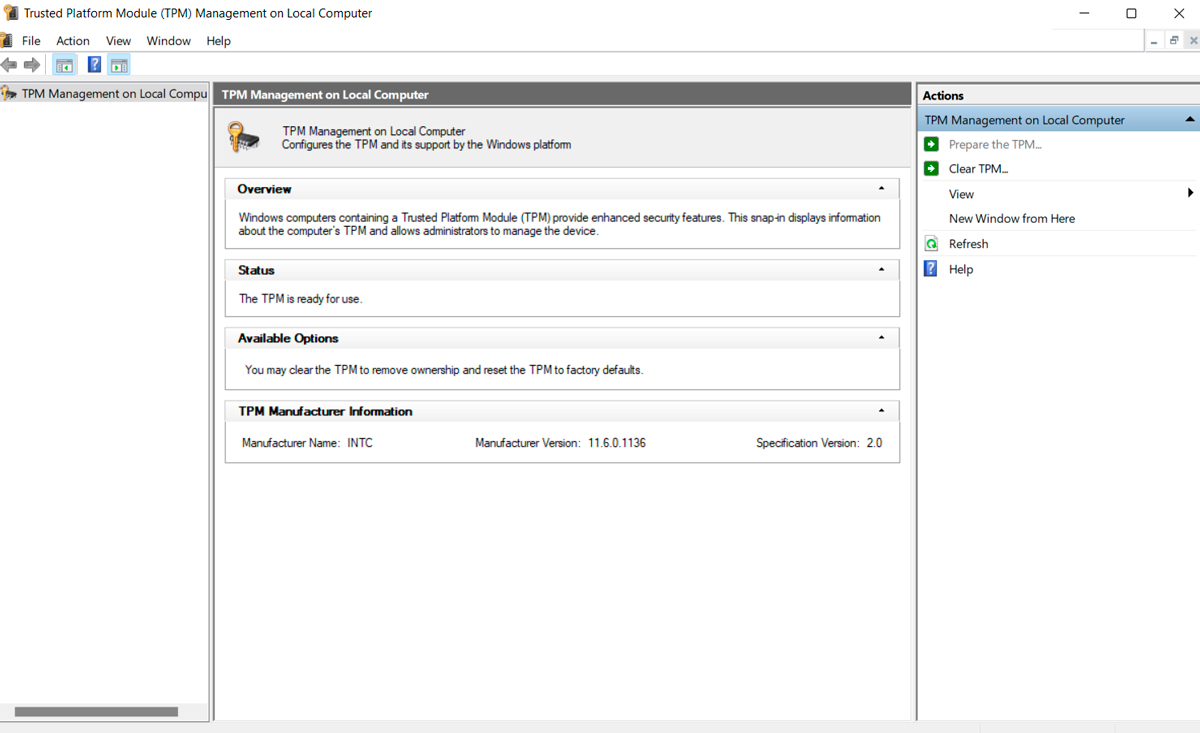Collapse the TPM Manufacturer Information section
1200x733 pixels.
(881, 411)
